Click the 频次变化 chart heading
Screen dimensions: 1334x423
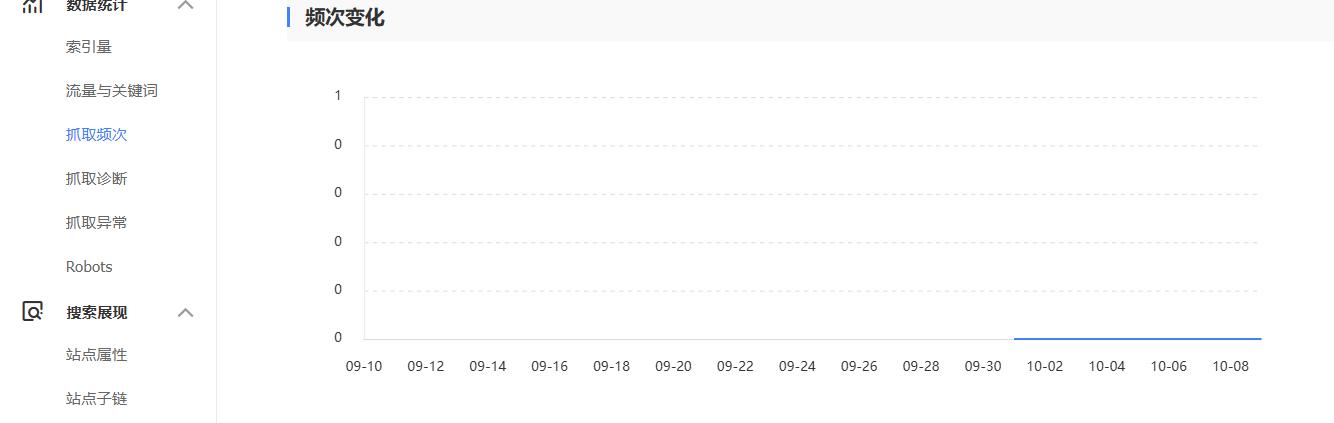point(345,18)
